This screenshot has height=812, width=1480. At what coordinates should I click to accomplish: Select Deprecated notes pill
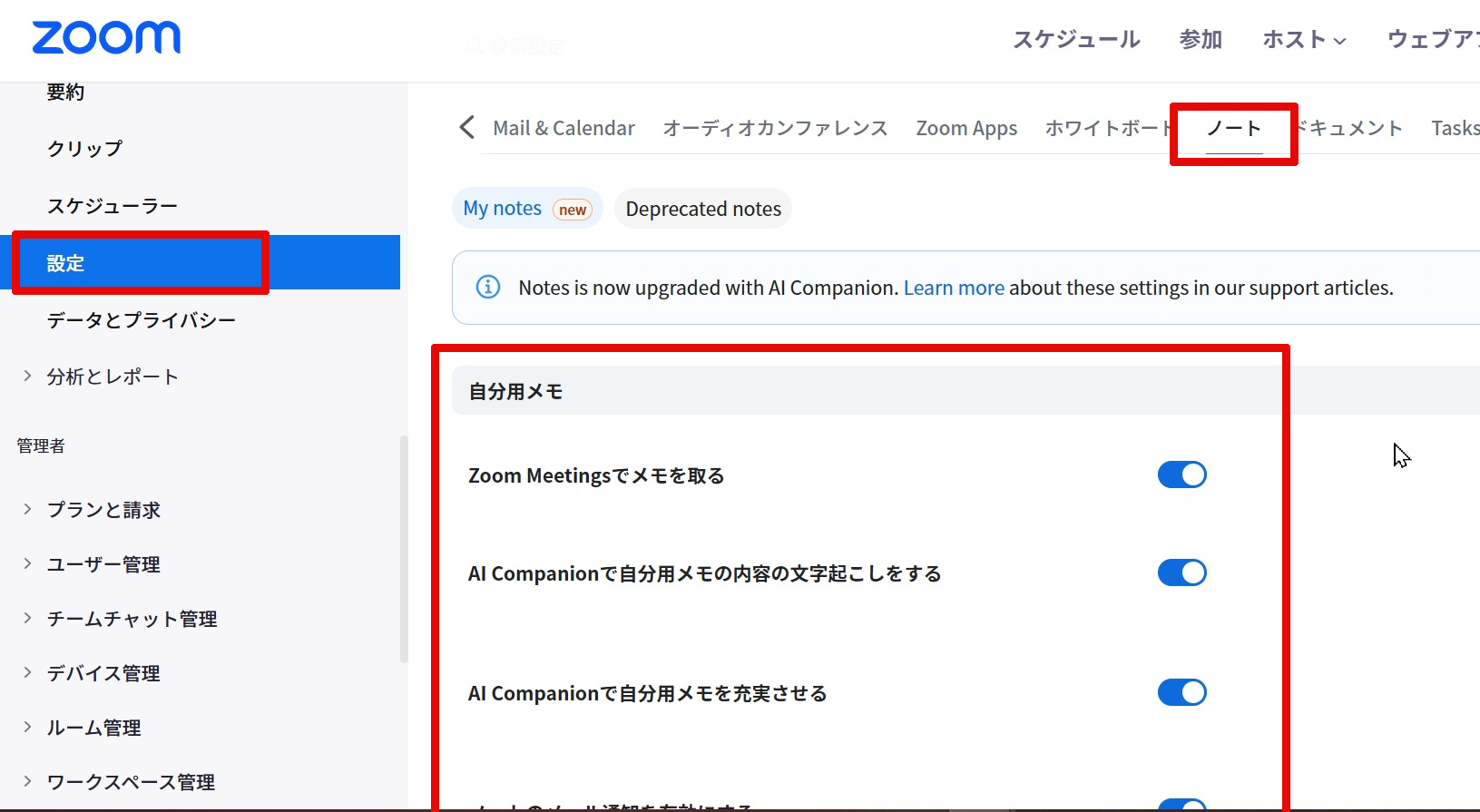pos(703,209)
